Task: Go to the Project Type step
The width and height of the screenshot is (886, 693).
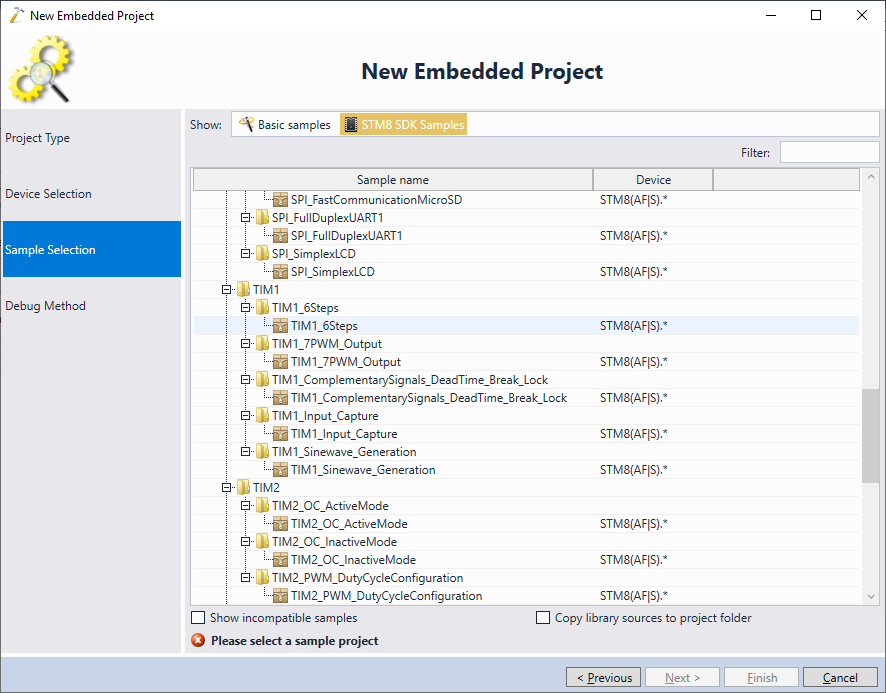Action: click(x=92, y=138)
